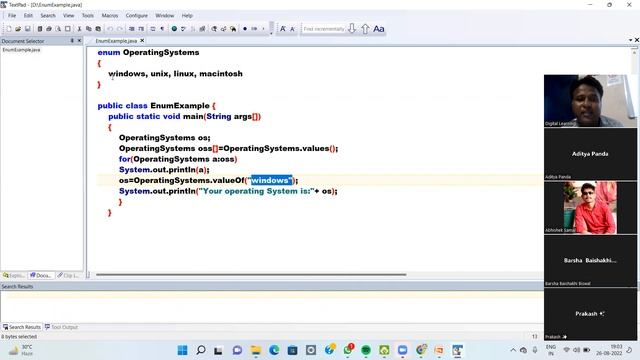Screen dimensions: 640x360
Task: Click the Cut scissors icon
Action: (x=79, y=29)
